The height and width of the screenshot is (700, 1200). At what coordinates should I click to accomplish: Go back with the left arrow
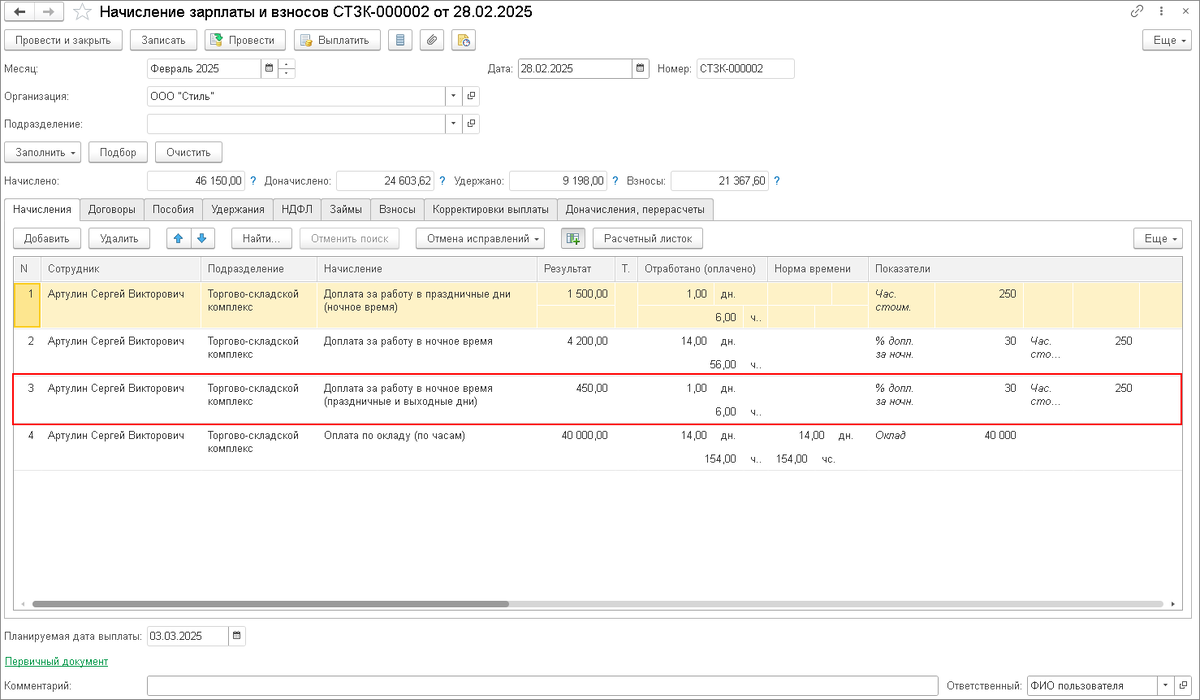[x=20, y=13]
